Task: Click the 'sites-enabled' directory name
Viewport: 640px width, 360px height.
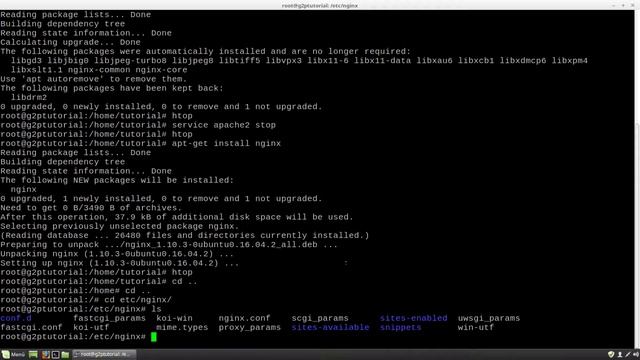Action: tap(413, 318)
